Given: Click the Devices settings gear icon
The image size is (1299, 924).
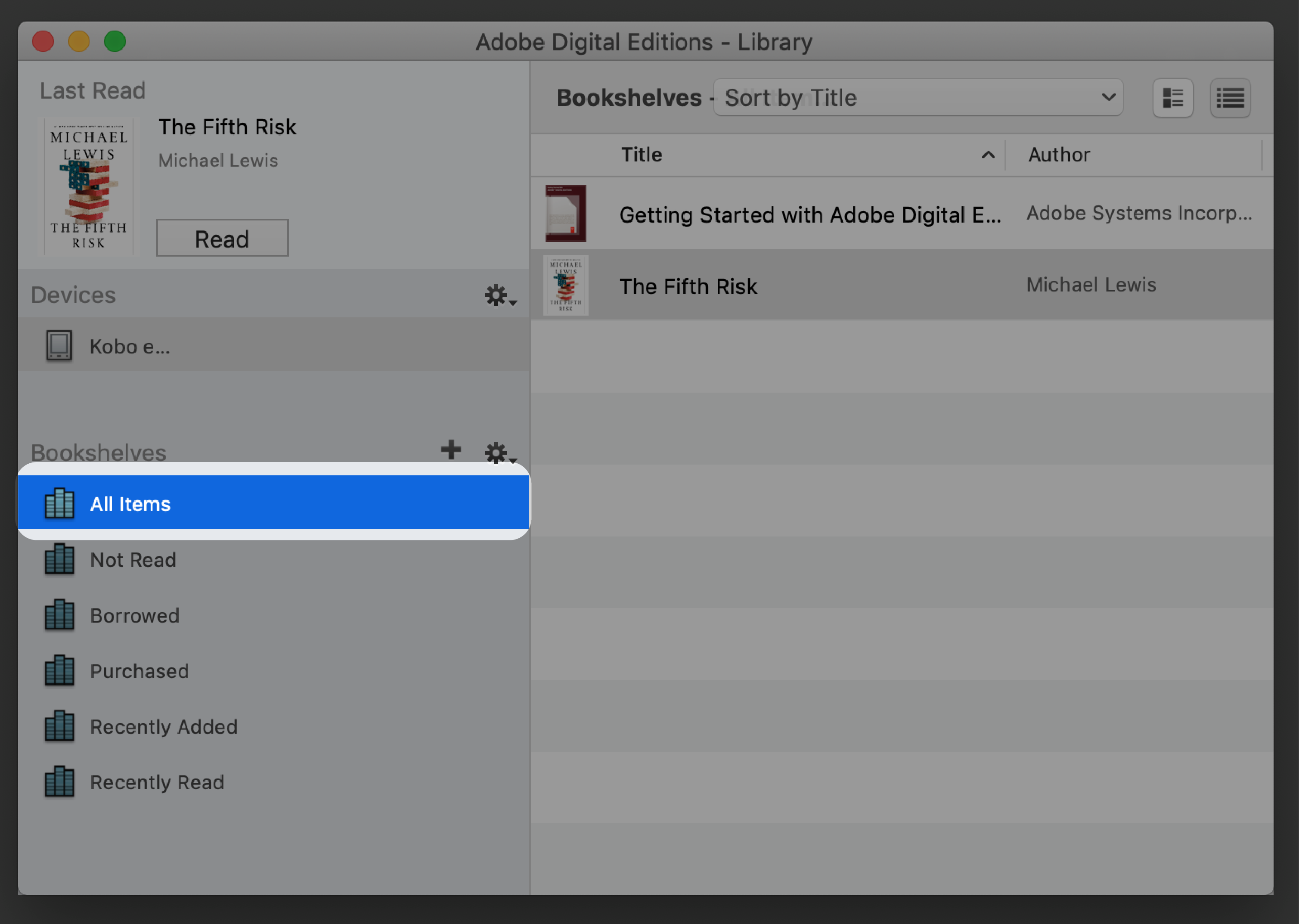Looking at the screenshot, I should 496,295.
